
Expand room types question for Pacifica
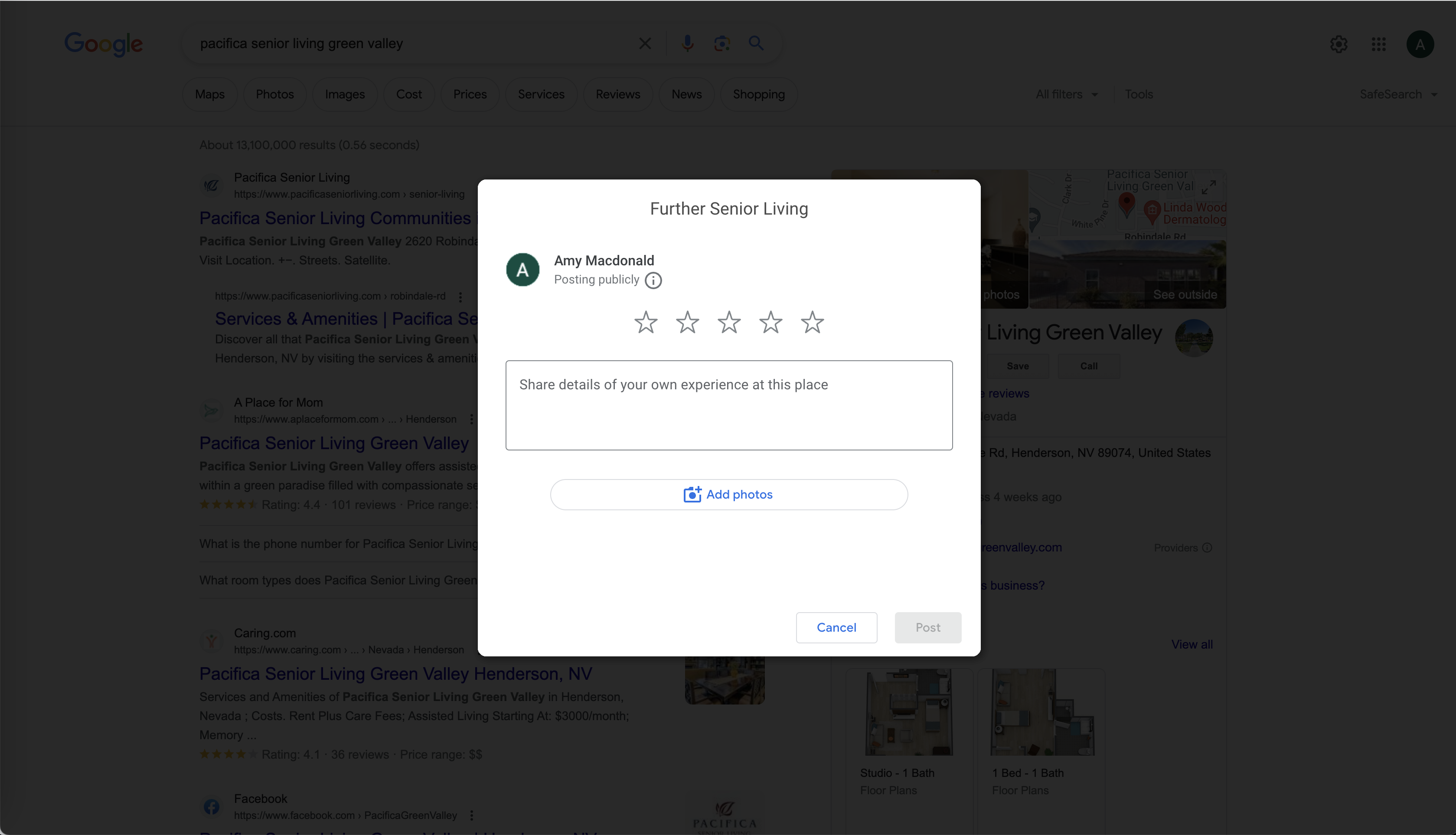(338, 580)
